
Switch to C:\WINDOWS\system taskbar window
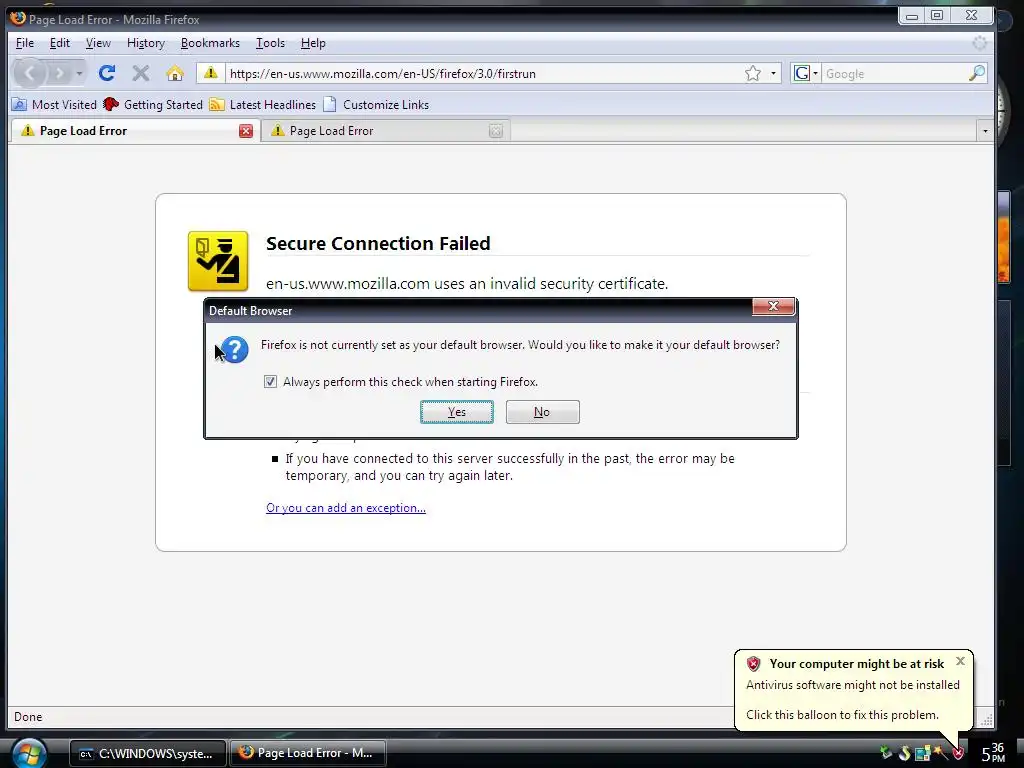pos(148,753)
